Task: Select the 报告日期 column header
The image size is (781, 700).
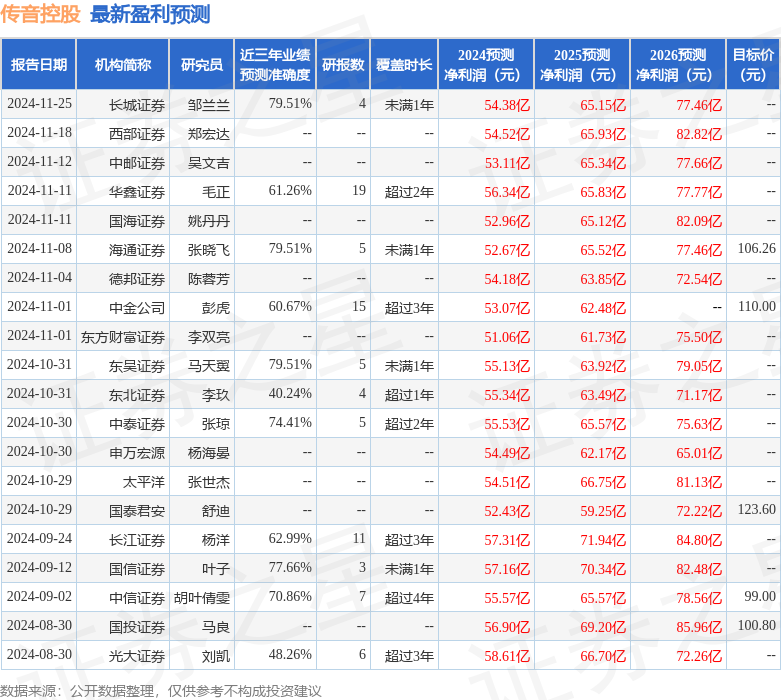Action: tap(39, 65)
